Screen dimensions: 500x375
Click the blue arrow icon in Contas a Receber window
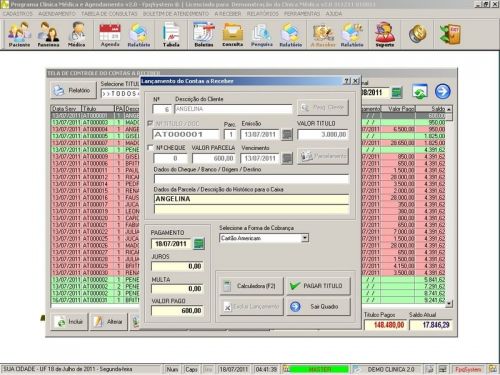(443, 91)
